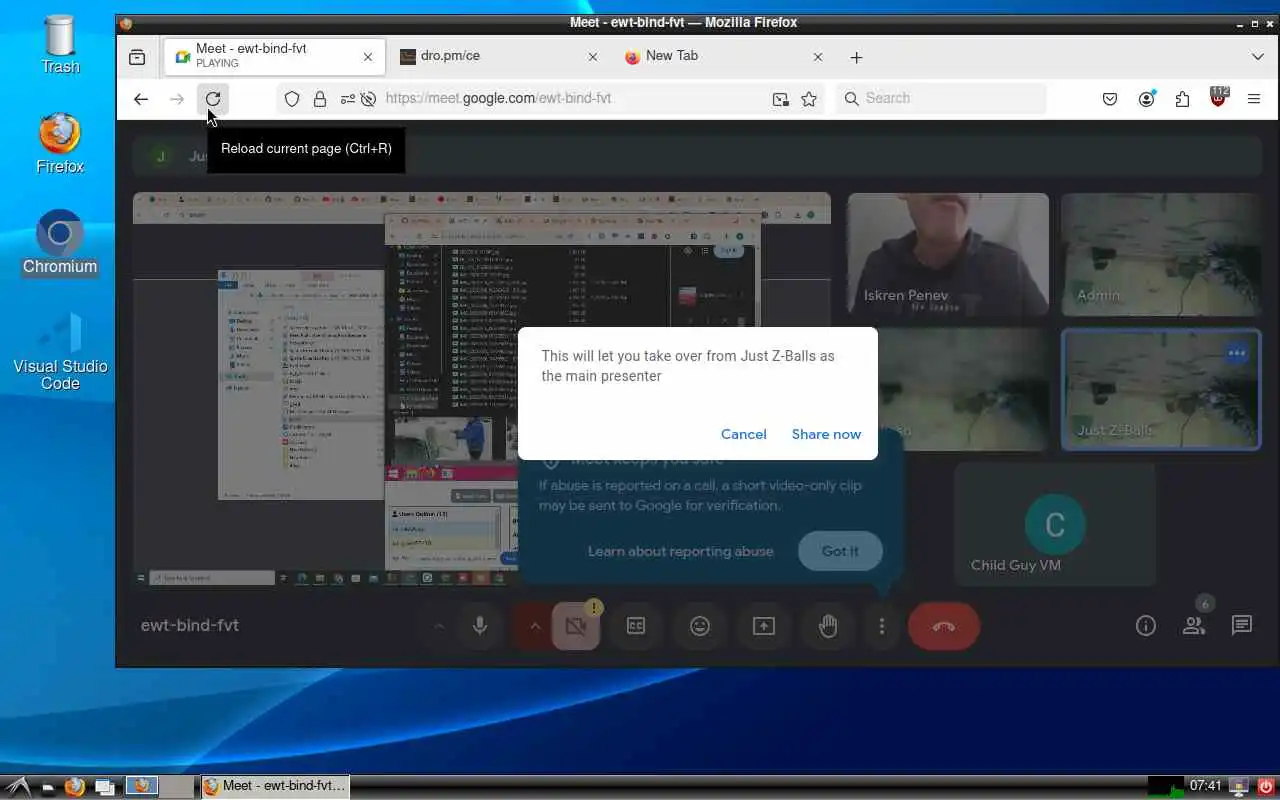The width and height of the screenshot is (1280, 800).
Task: Click the red power button in tray
Action: click(x=1266, y=786)
